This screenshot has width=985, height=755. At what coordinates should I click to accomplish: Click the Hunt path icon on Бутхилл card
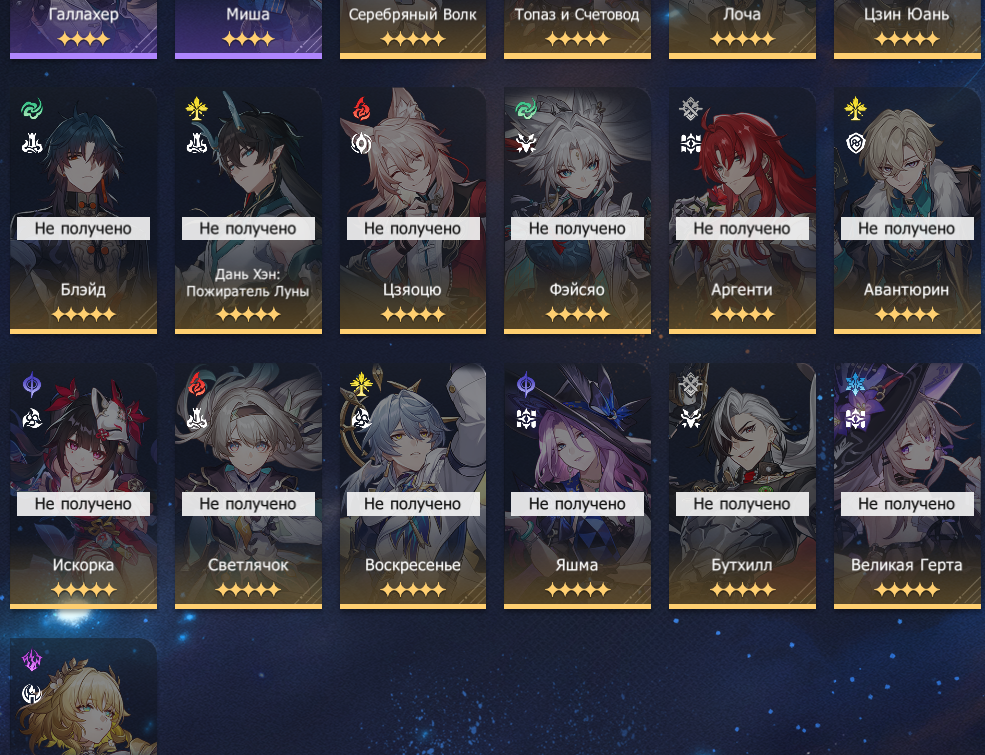pos(690,418)
